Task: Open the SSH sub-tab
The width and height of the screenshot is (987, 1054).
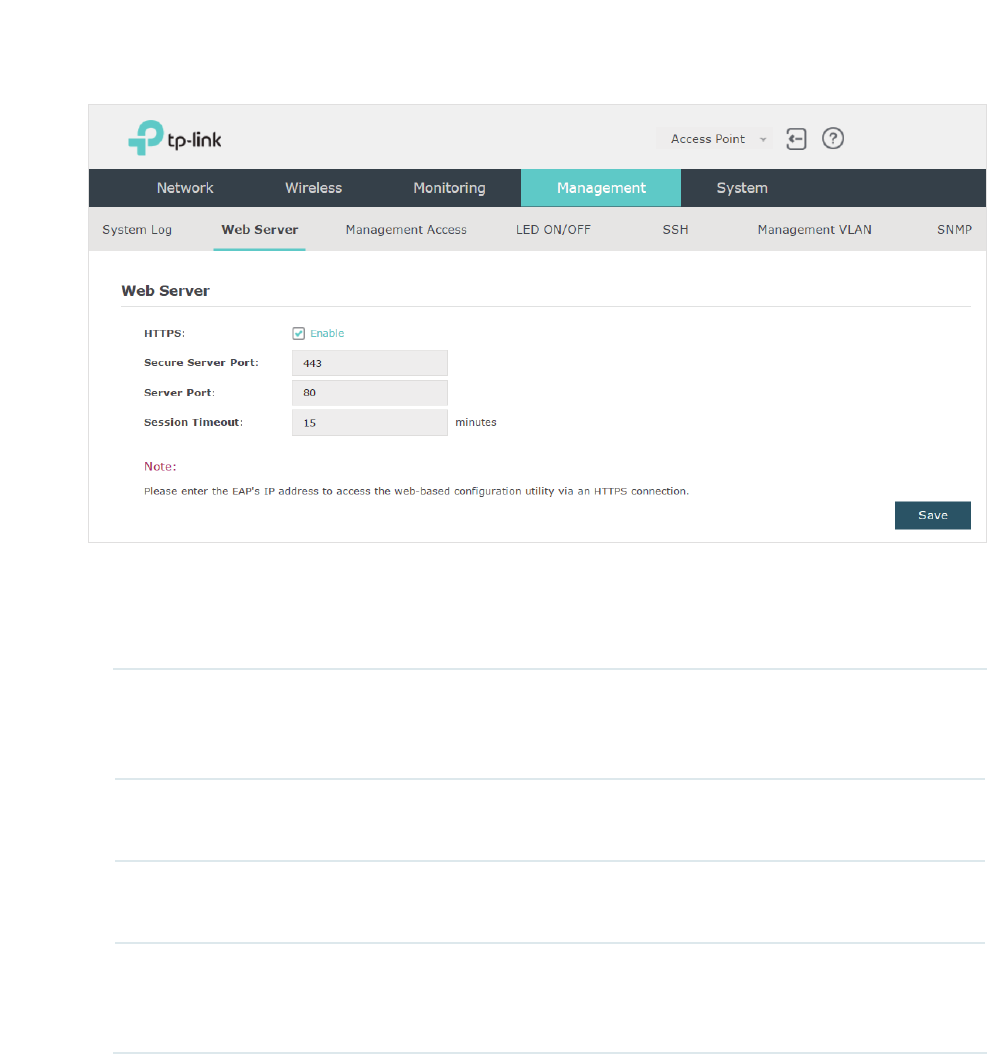Action: (676, 230)
